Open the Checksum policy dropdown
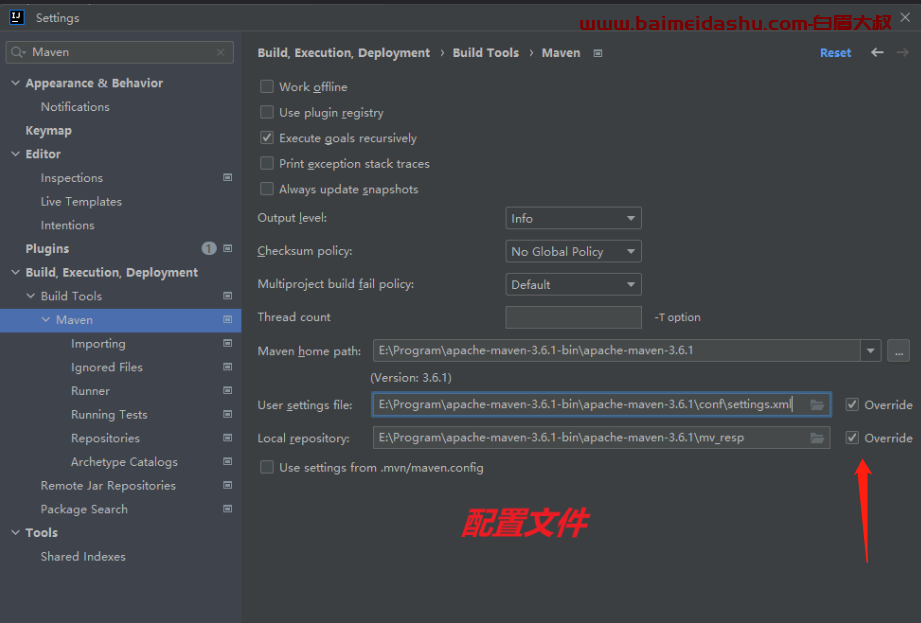 click(x=573, y=251)
